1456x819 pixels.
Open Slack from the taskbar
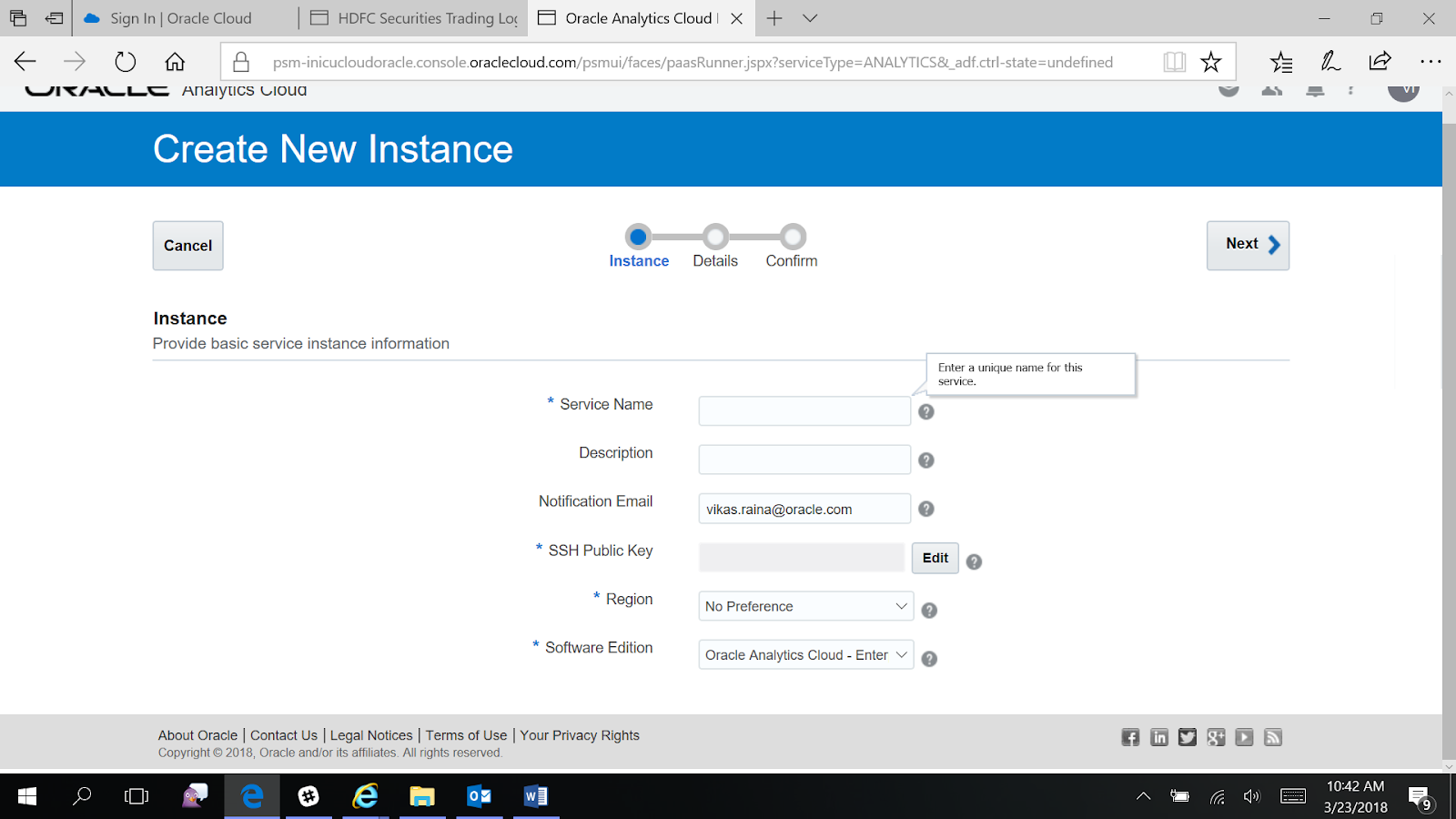[309, 796]
